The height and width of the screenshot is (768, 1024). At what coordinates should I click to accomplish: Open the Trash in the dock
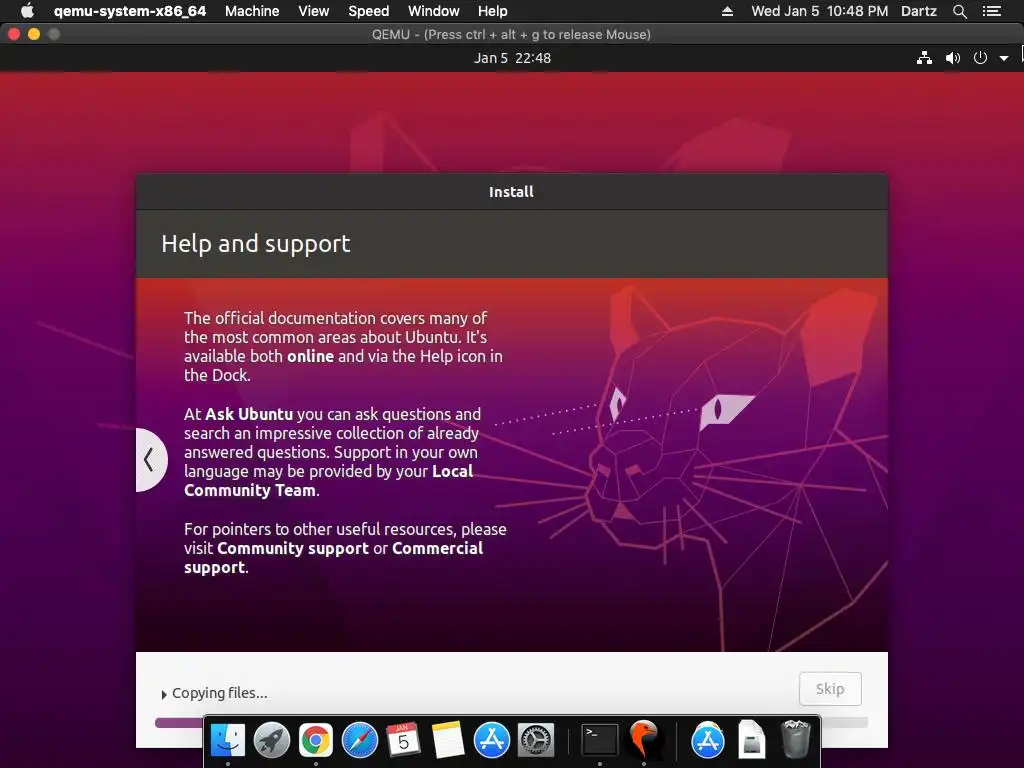[795, 741]
